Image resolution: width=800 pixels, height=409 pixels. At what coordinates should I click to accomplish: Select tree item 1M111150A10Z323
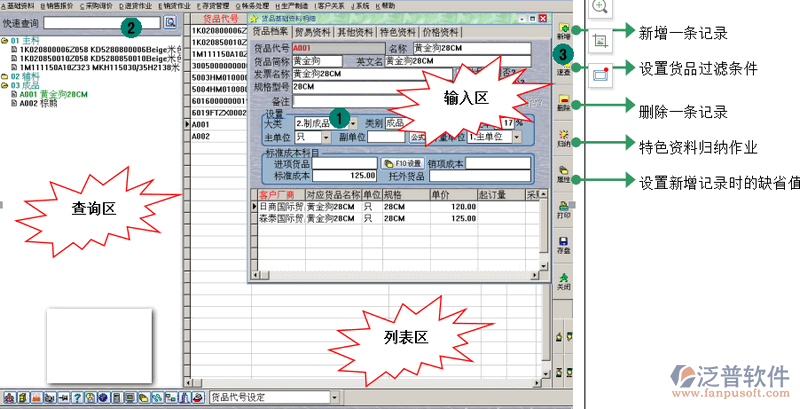click(x=99, y=67)
